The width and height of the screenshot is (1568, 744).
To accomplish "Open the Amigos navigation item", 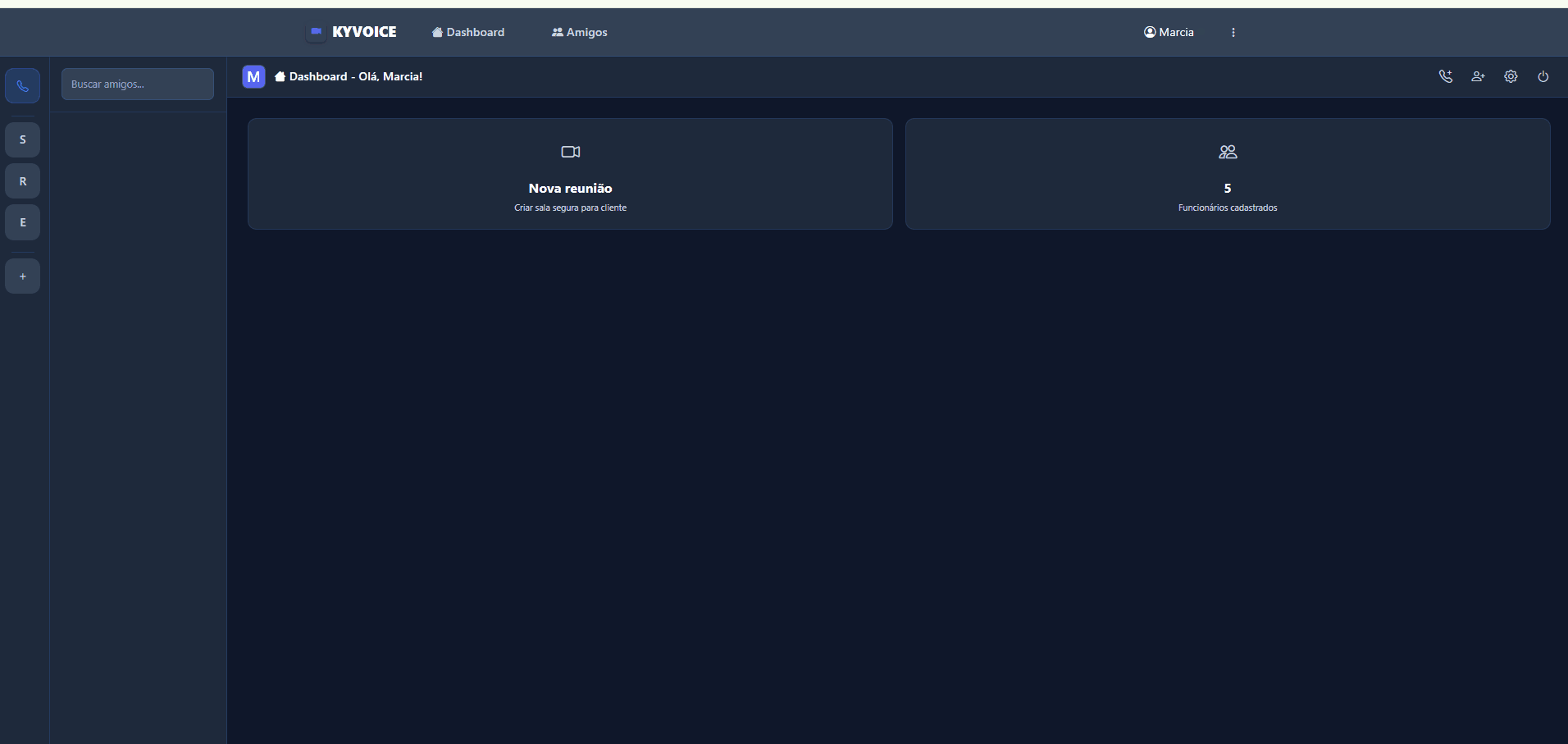I will pyautogui.click(x=580, y=32).
